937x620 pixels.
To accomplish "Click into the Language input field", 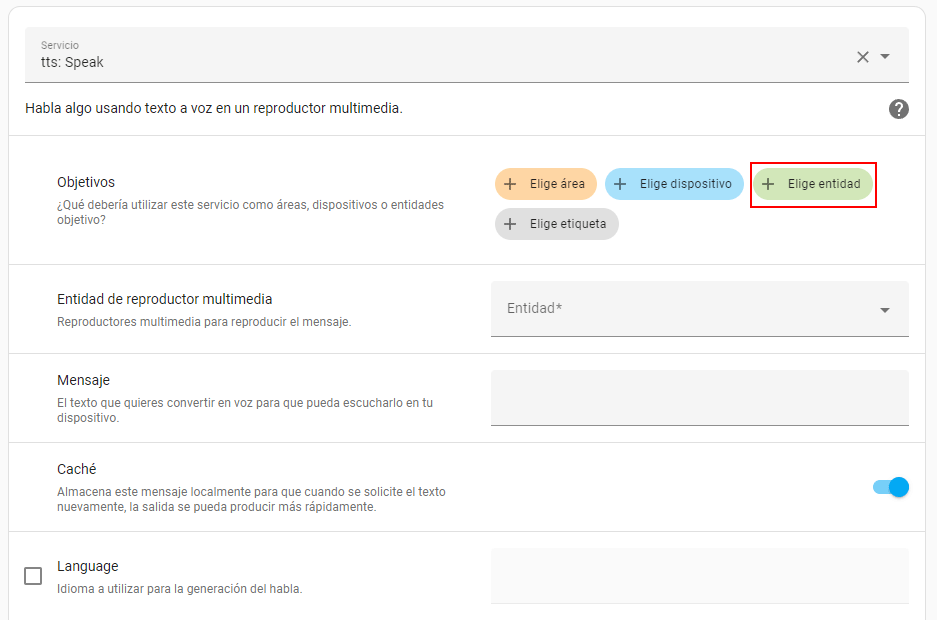I will [x=699, y=575].
